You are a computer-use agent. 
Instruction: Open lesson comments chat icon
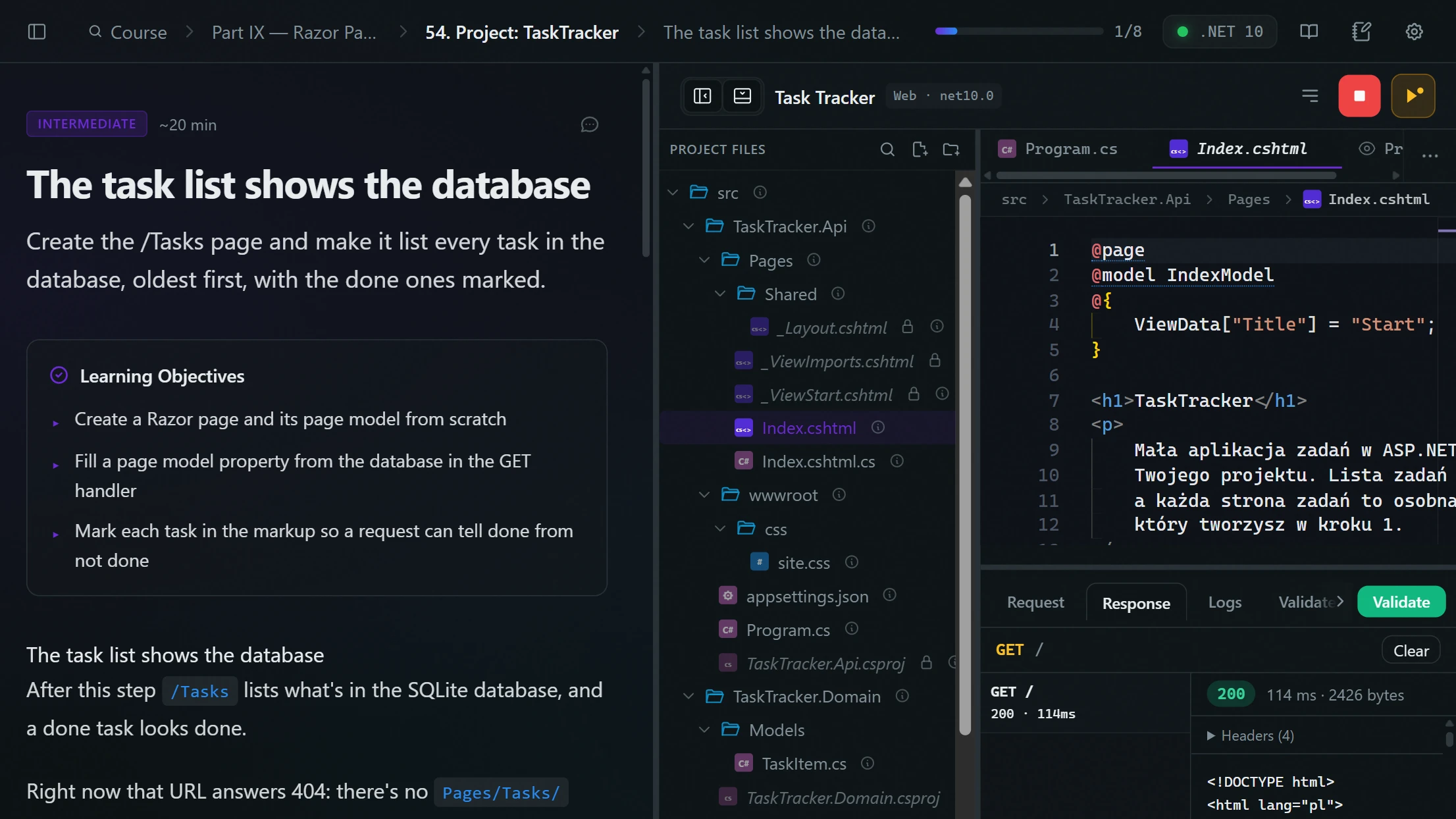(x=589, y=124)
